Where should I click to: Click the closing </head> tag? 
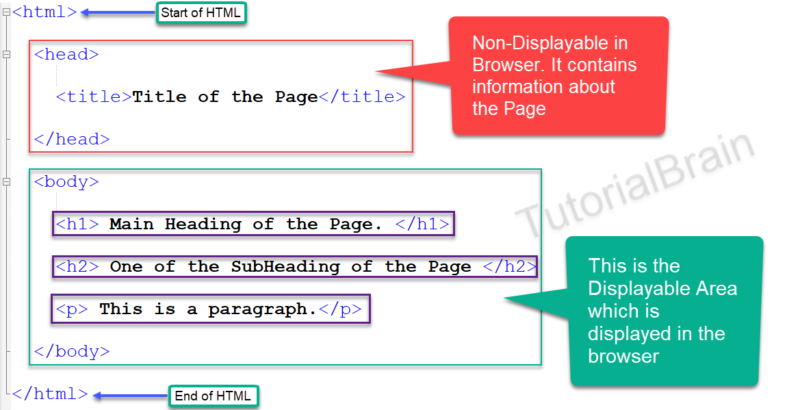(x=71, y=139)
